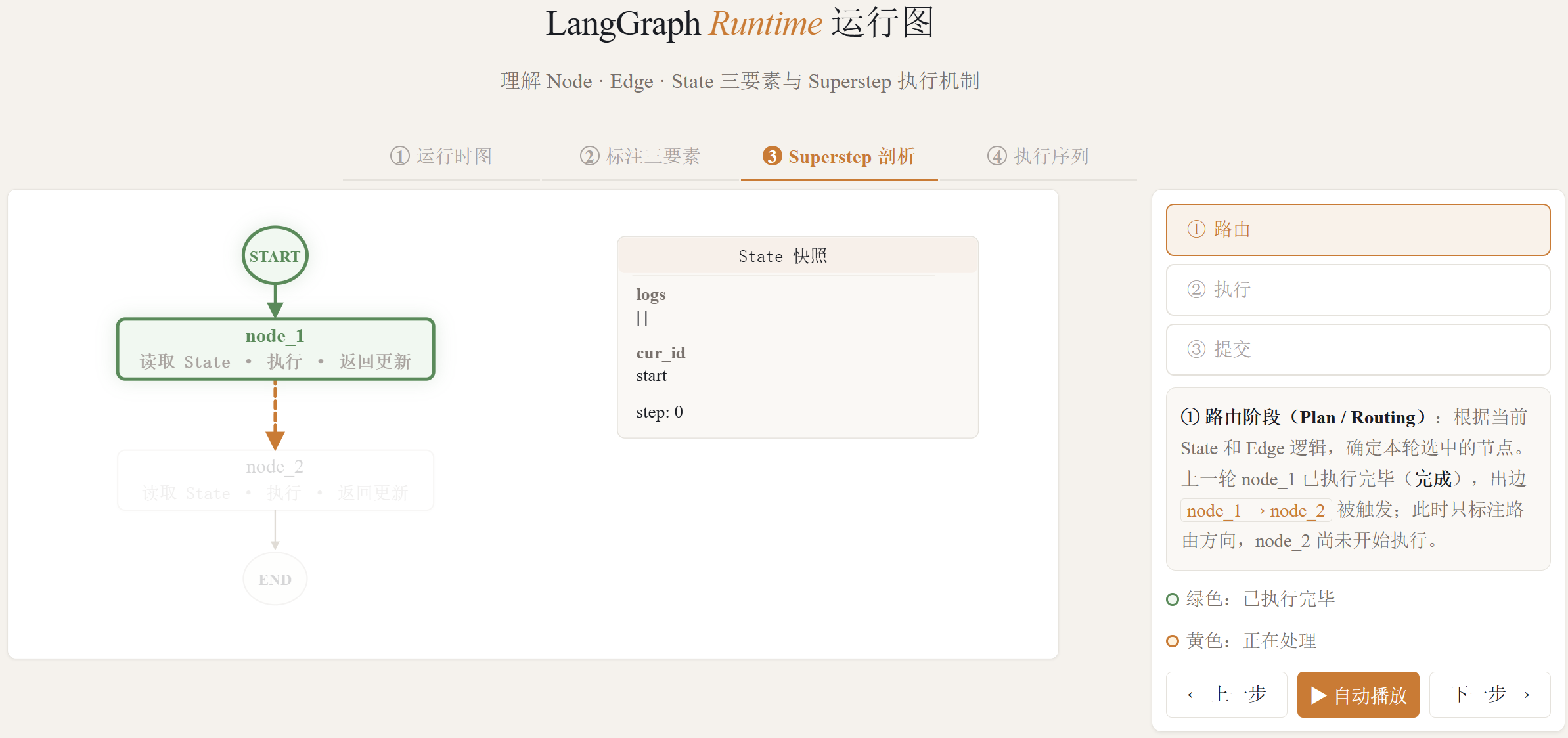This screenshot has width=1568, height=738.
Task: Start 自动播放 playback
Action: [x=1358, y=695]
